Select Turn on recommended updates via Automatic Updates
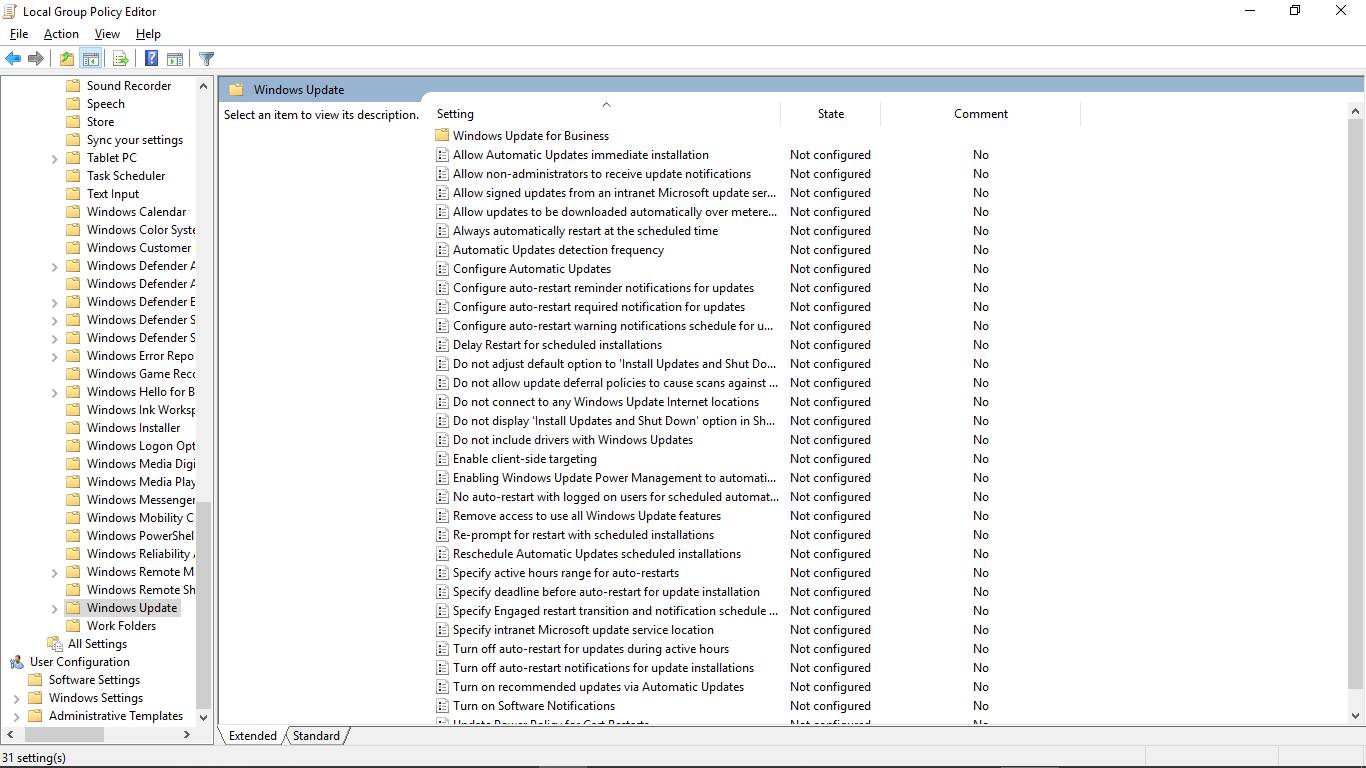Viewport: 1366px width, 768px height. pos(599,687)
